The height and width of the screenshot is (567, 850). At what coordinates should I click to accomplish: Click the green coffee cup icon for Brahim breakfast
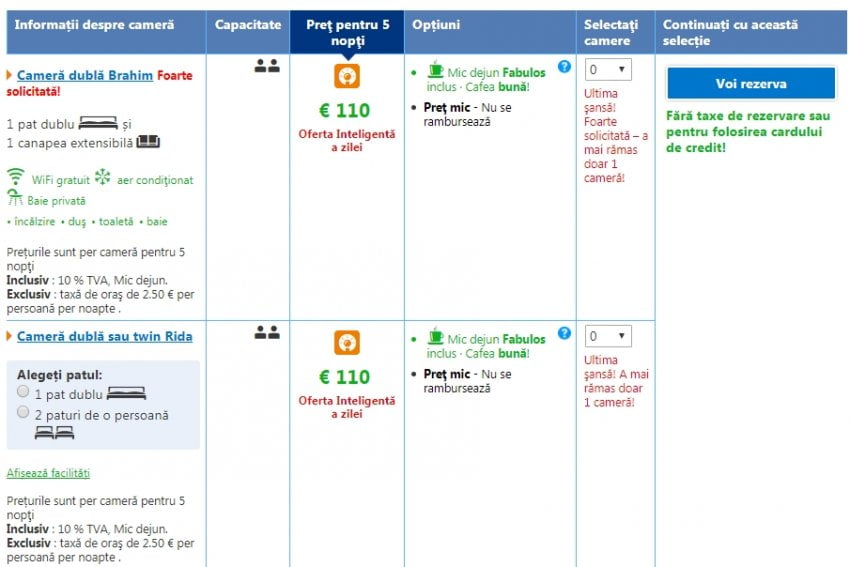435,70
